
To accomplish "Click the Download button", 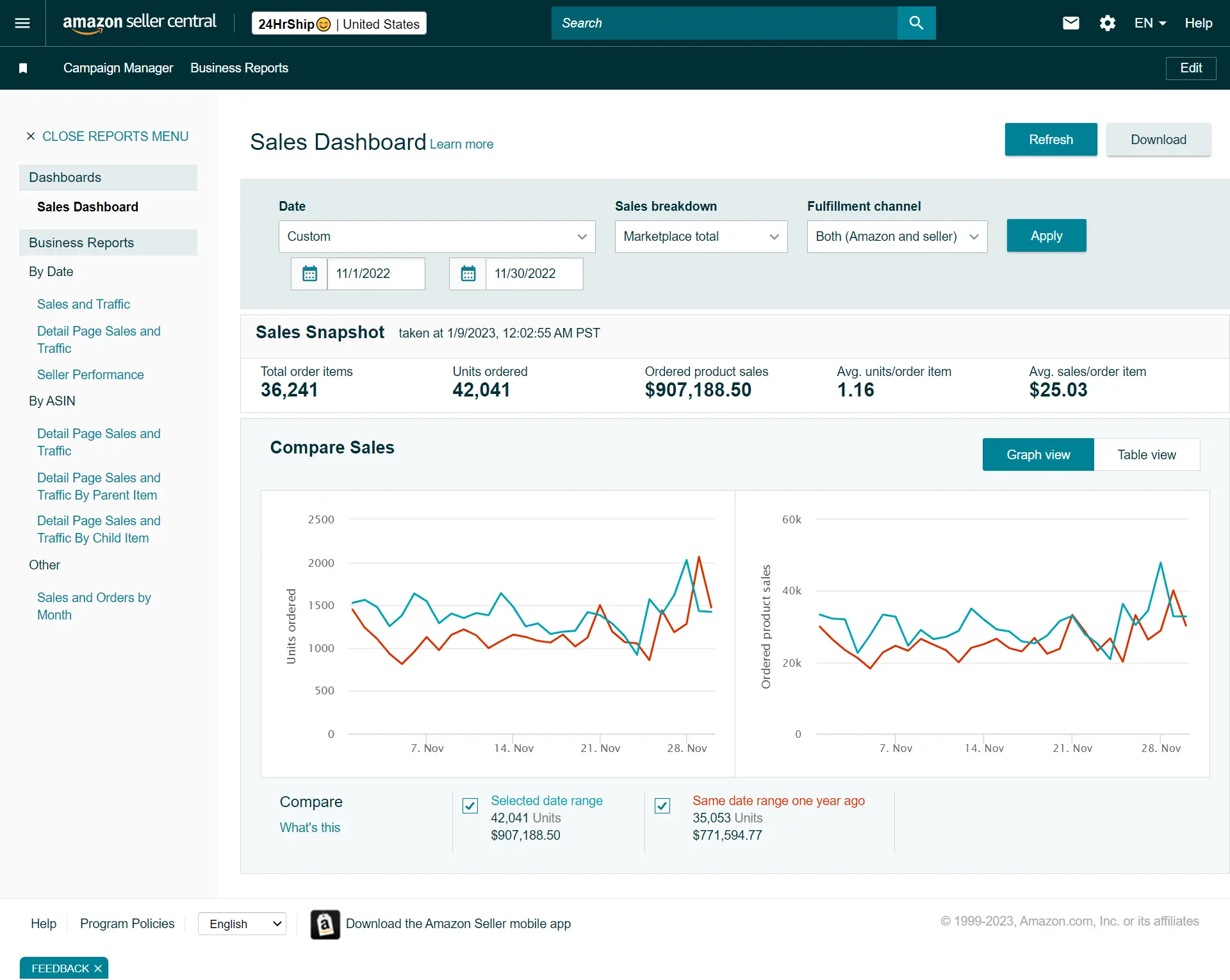I will coord(1158,140).
